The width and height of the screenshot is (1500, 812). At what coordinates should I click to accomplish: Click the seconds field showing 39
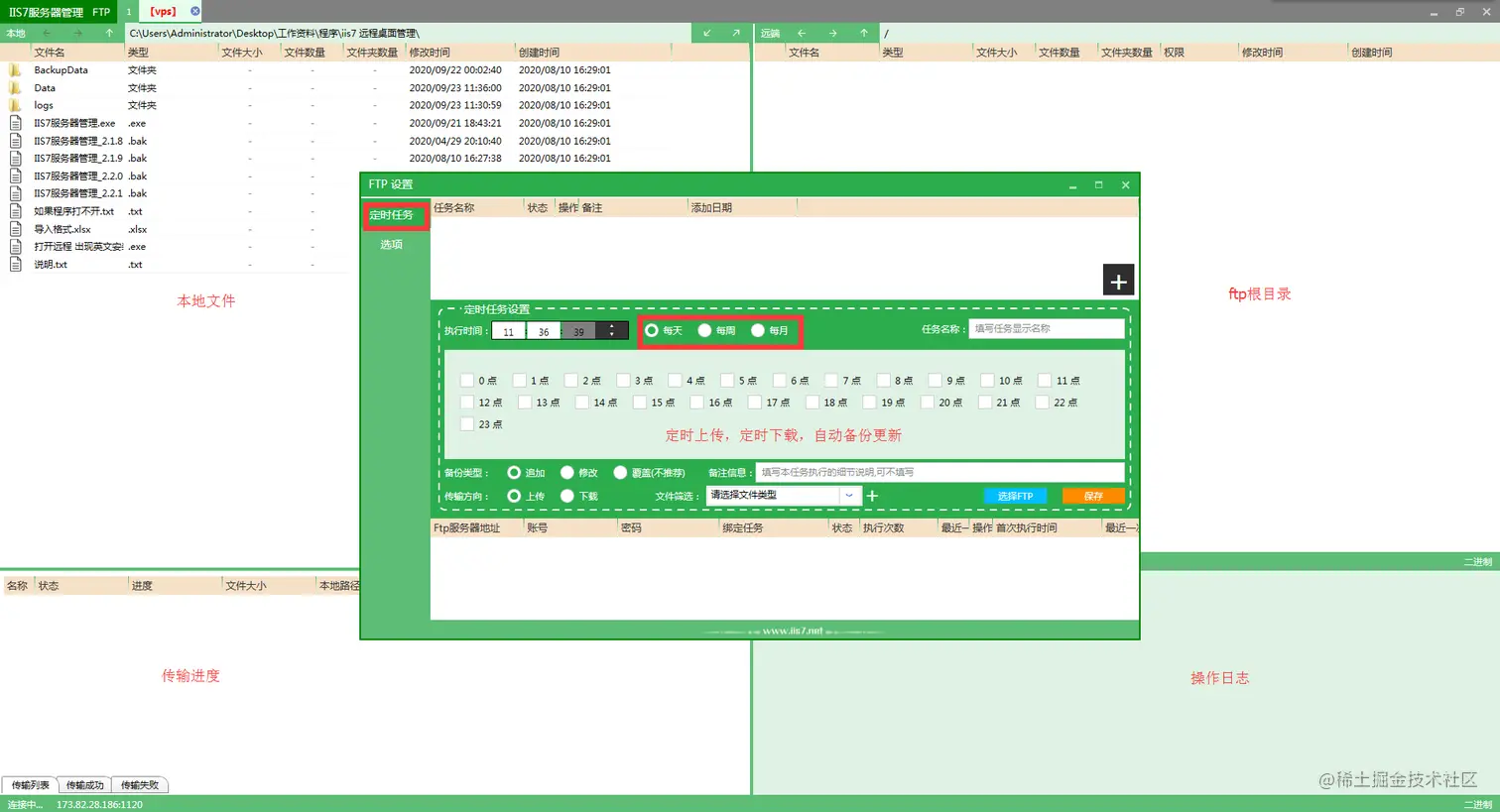pos(578,331)
